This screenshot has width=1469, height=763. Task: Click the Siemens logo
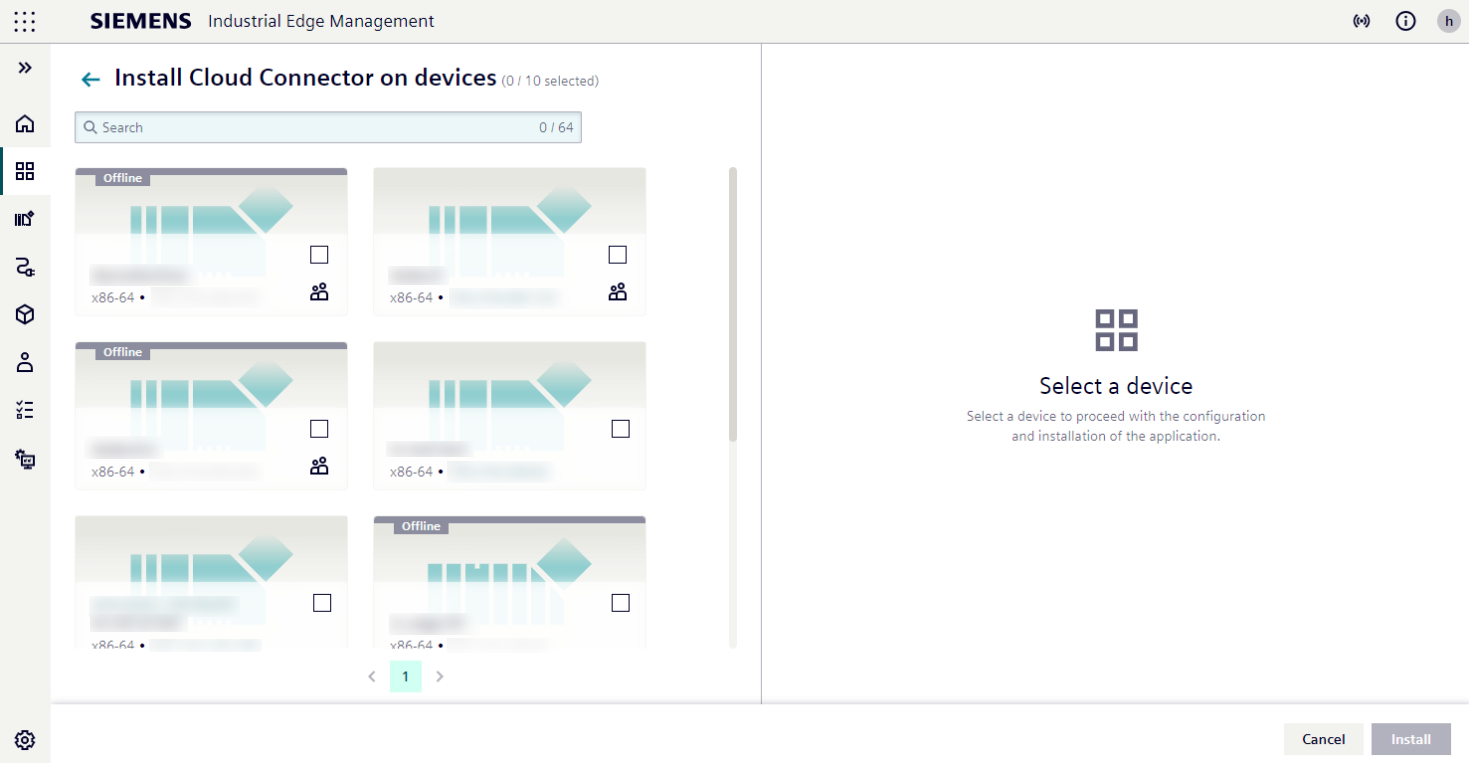coord(140,21)
